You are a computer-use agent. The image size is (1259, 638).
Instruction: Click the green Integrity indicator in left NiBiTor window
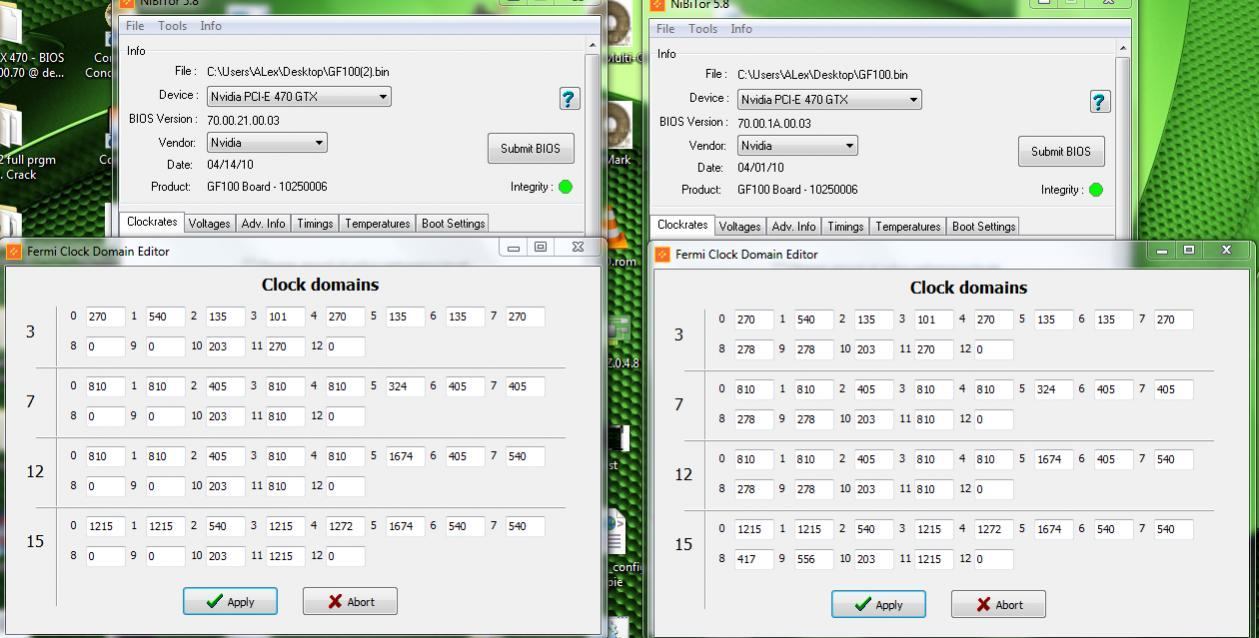[x=566, y=187]
